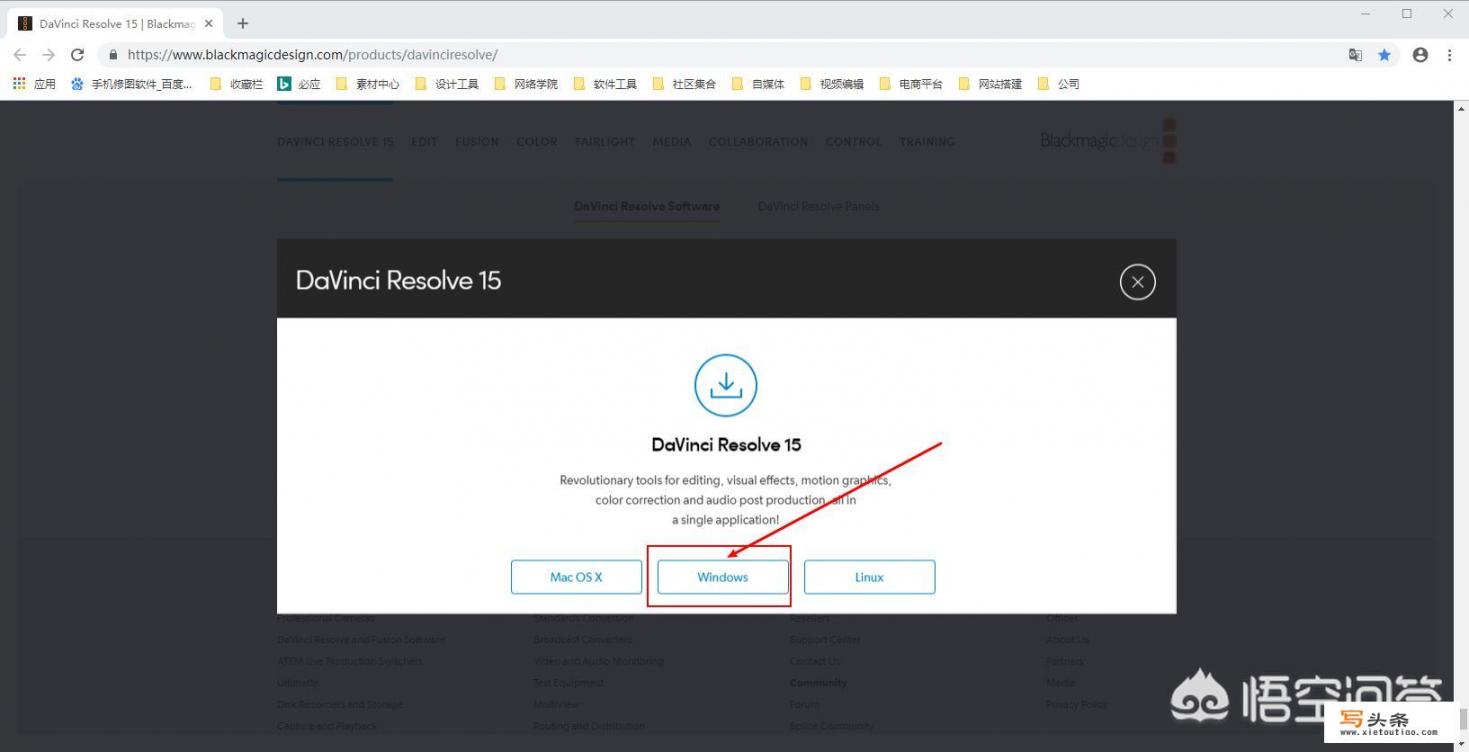Open the DAVINCI RESOLVE 15 nav item
The height and width of the screenshot is (752, 1469).
point(335,142)
